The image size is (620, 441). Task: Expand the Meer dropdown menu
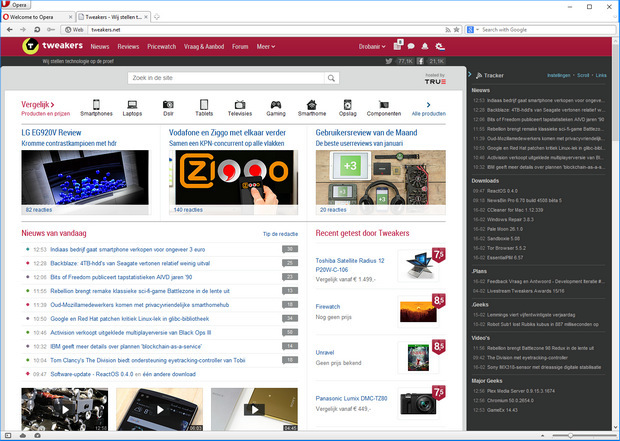pyautogui.click(x=266, y=47)
